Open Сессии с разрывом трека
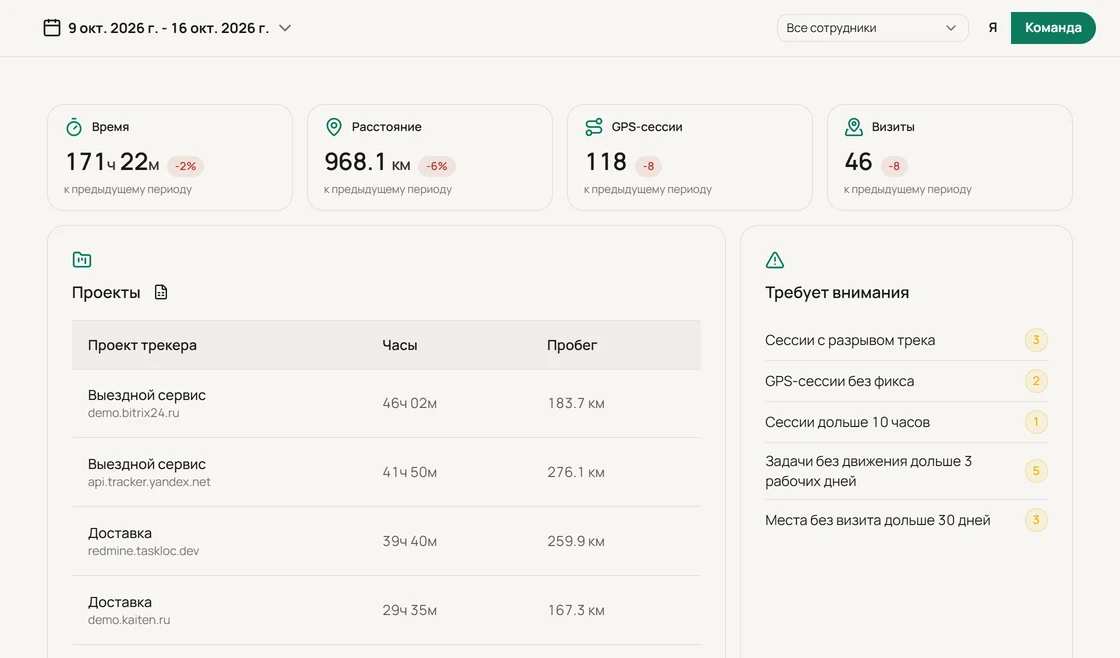 click(906, 340)
